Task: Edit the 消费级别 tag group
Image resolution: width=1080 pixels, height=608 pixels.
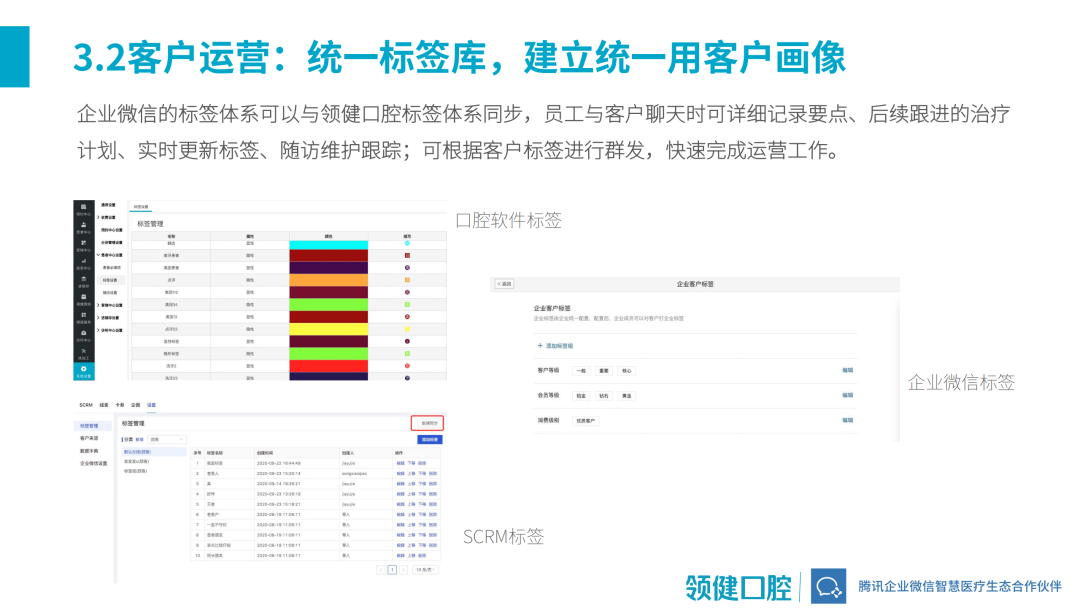Action: [847, 420]
